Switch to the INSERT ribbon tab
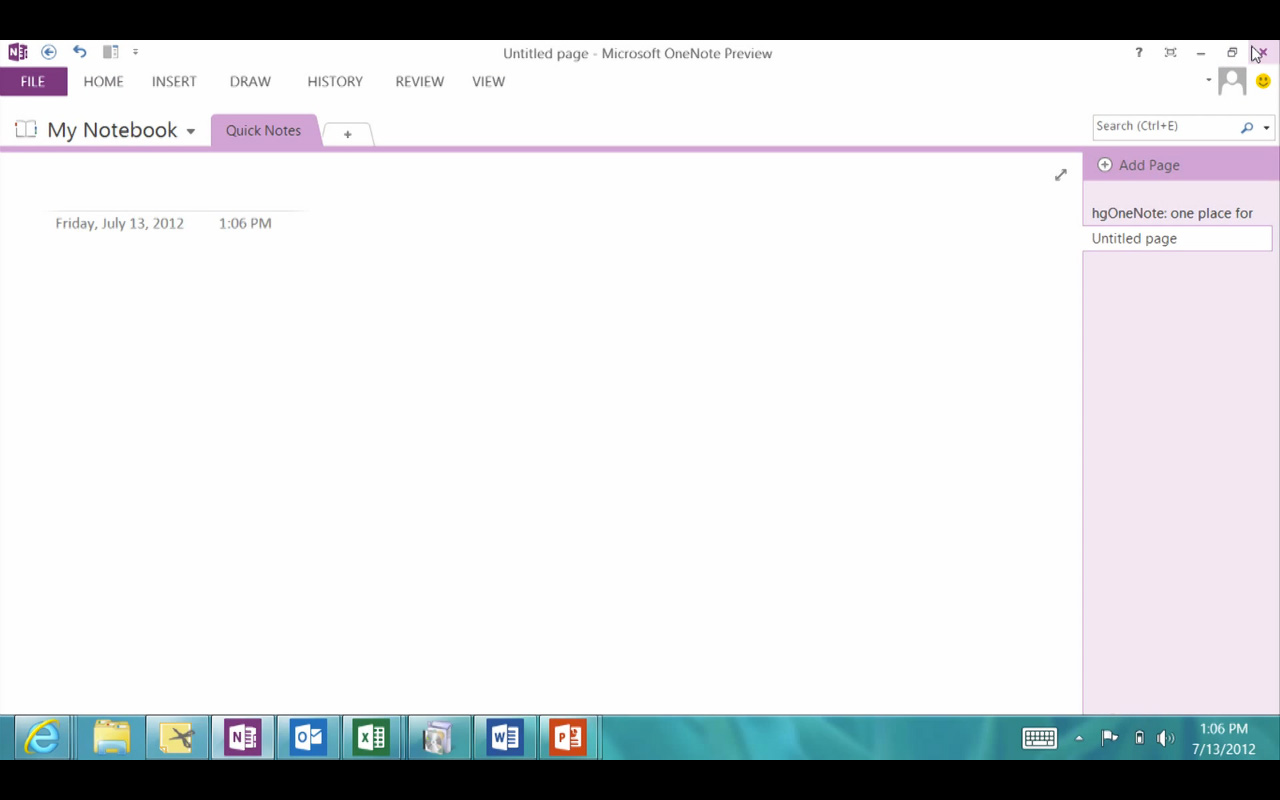Image resolution: width=1280 pixels, height=800 pixels. tap(174, 82)
